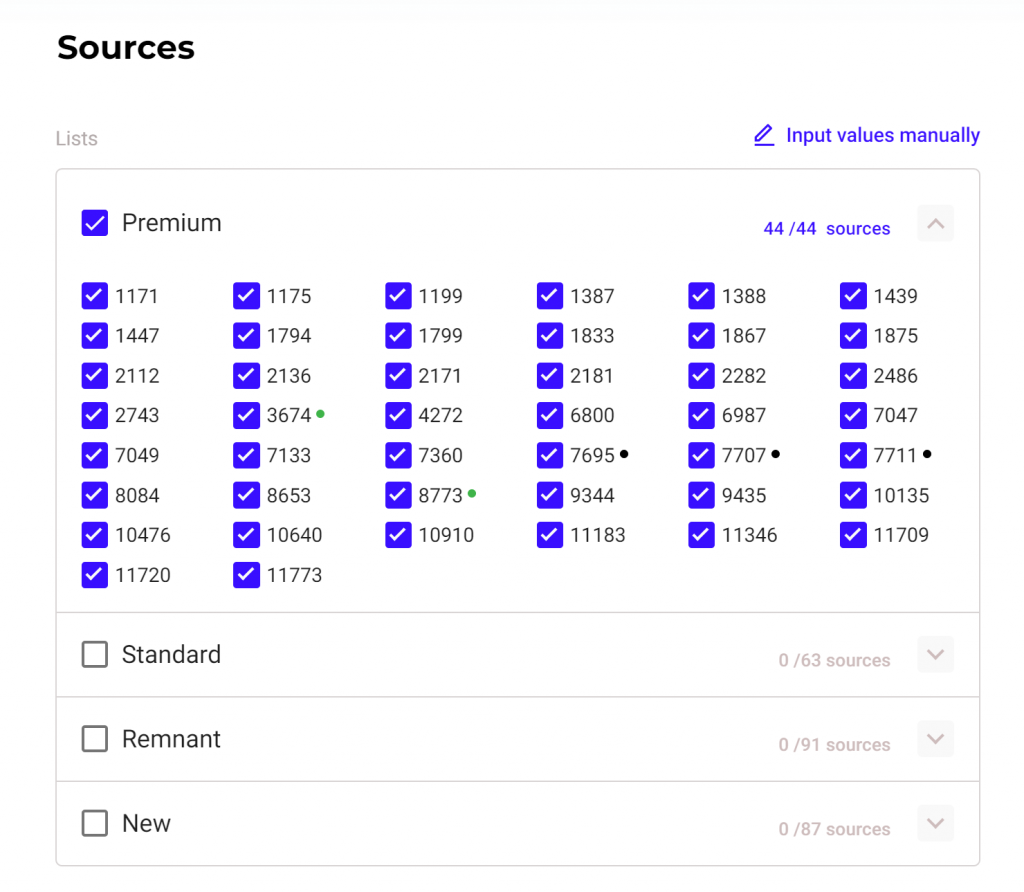1024x892 pixels.
Task: Uncheck the Premium list checkbox
Action: 95,223
